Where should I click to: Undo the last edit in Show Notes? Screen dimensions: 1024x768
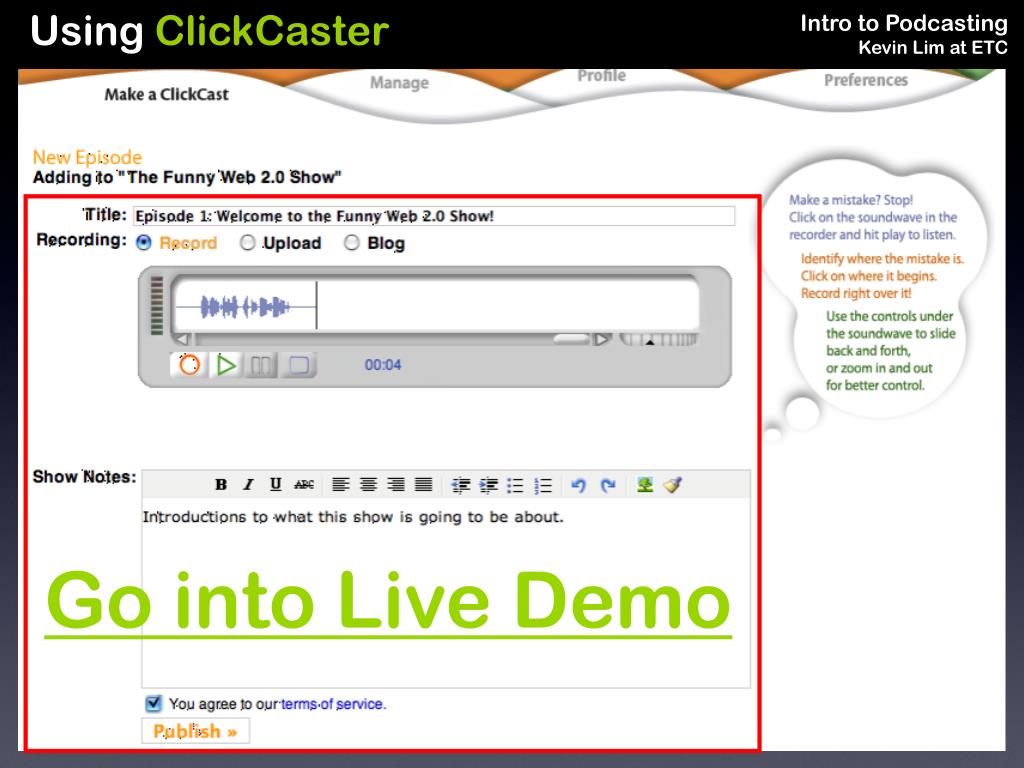(579, 485)
